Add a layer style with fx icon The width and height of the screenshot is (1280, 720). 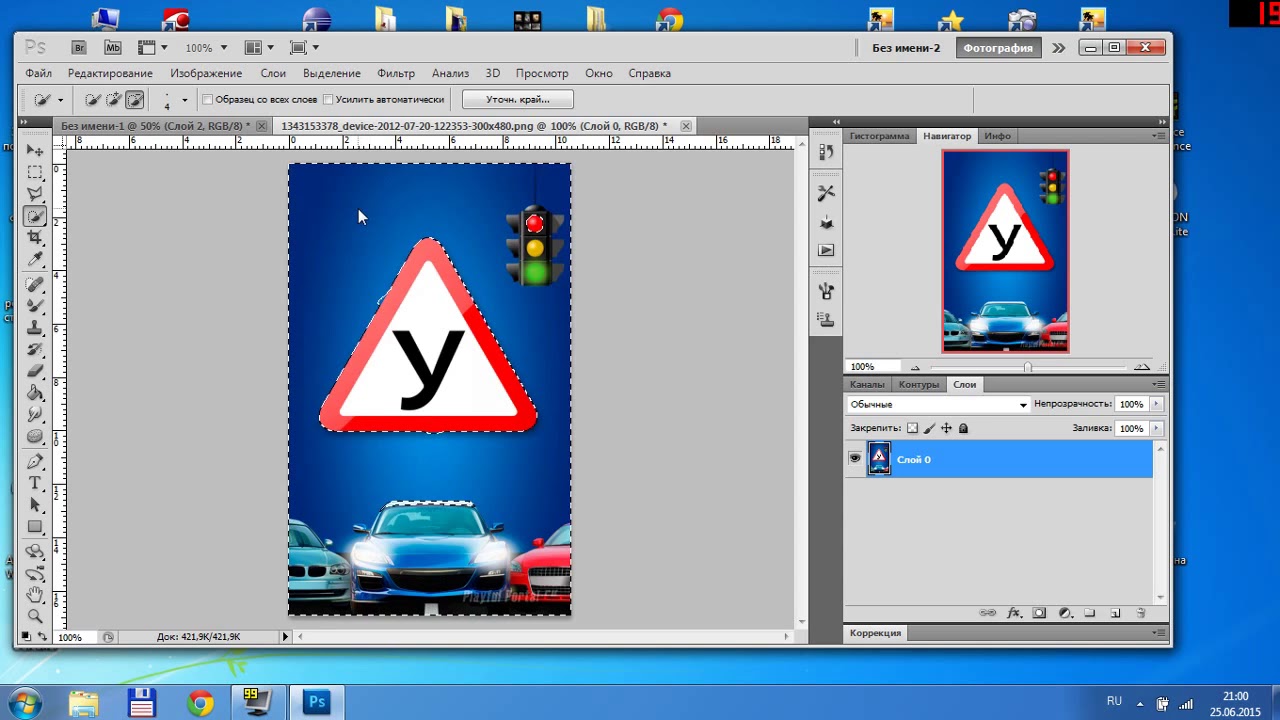[x=1013, y=613]
